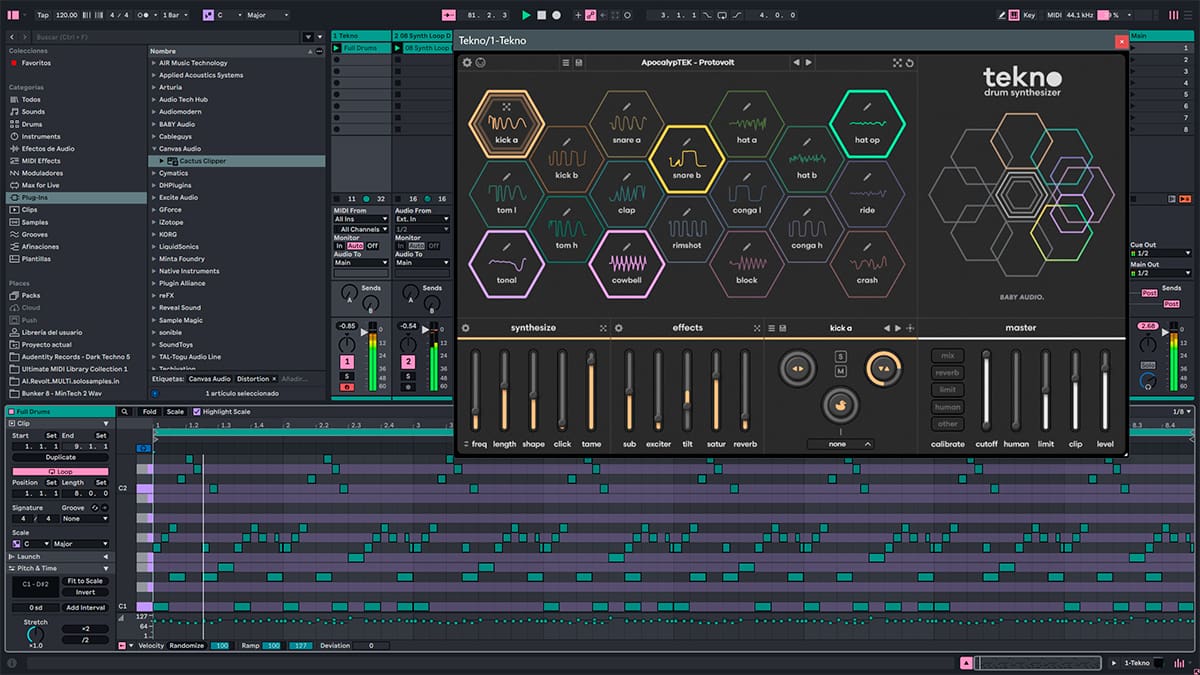Screen dimensions: 1200x675
Task: Select the conga h drum pad
Action: 807,230
